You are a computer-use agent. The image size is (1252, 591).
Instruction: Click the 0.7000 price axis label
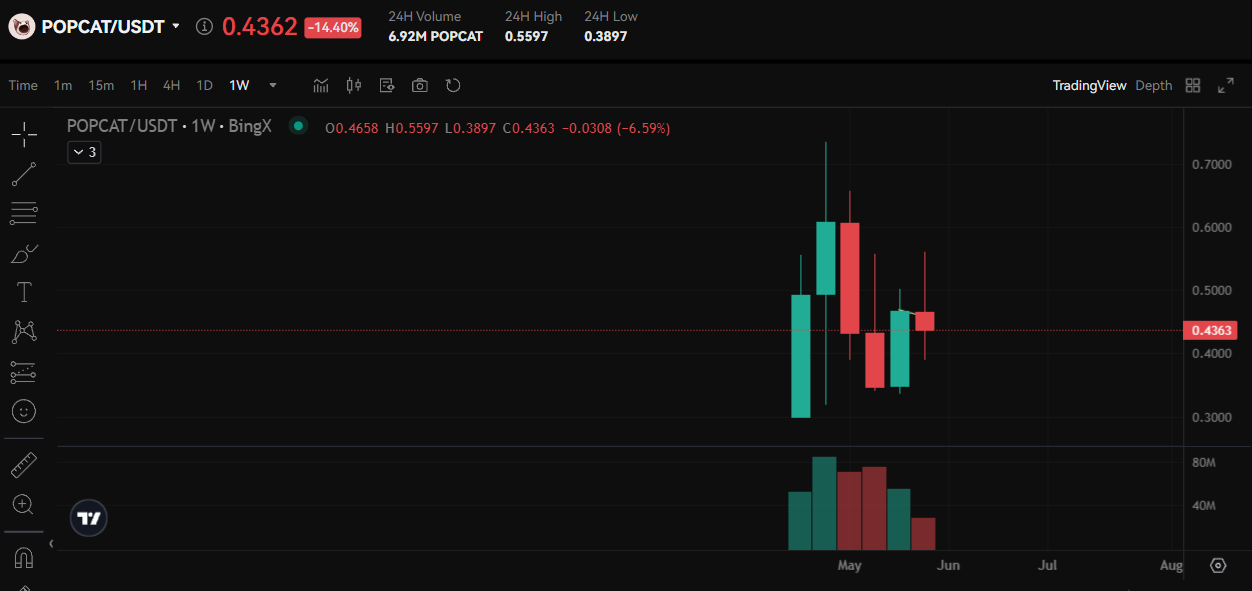[x=1212, y=164]
